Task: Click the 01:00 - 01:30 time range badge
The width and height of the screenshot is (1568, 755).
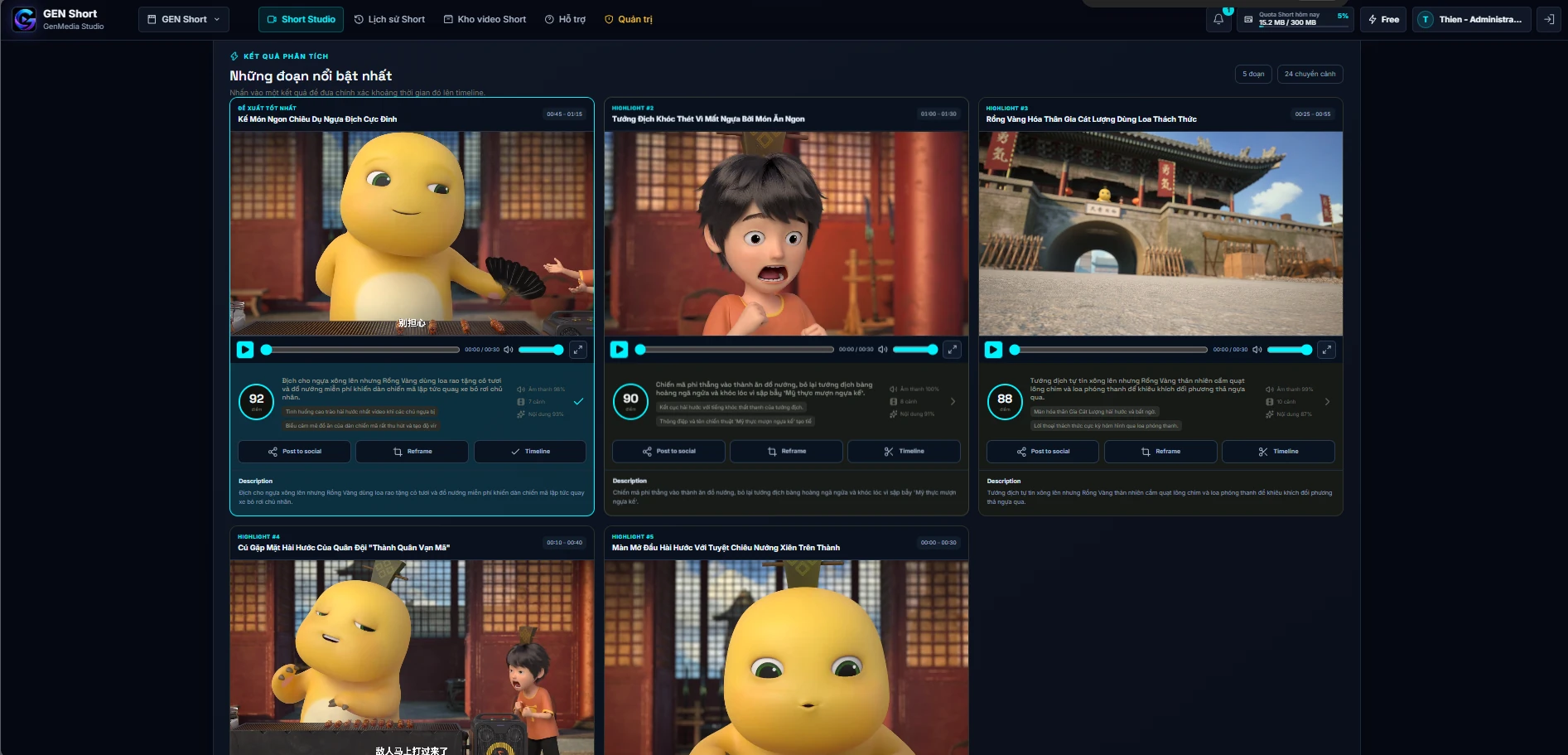Action: pyautogui.click(x=938, y=114)
